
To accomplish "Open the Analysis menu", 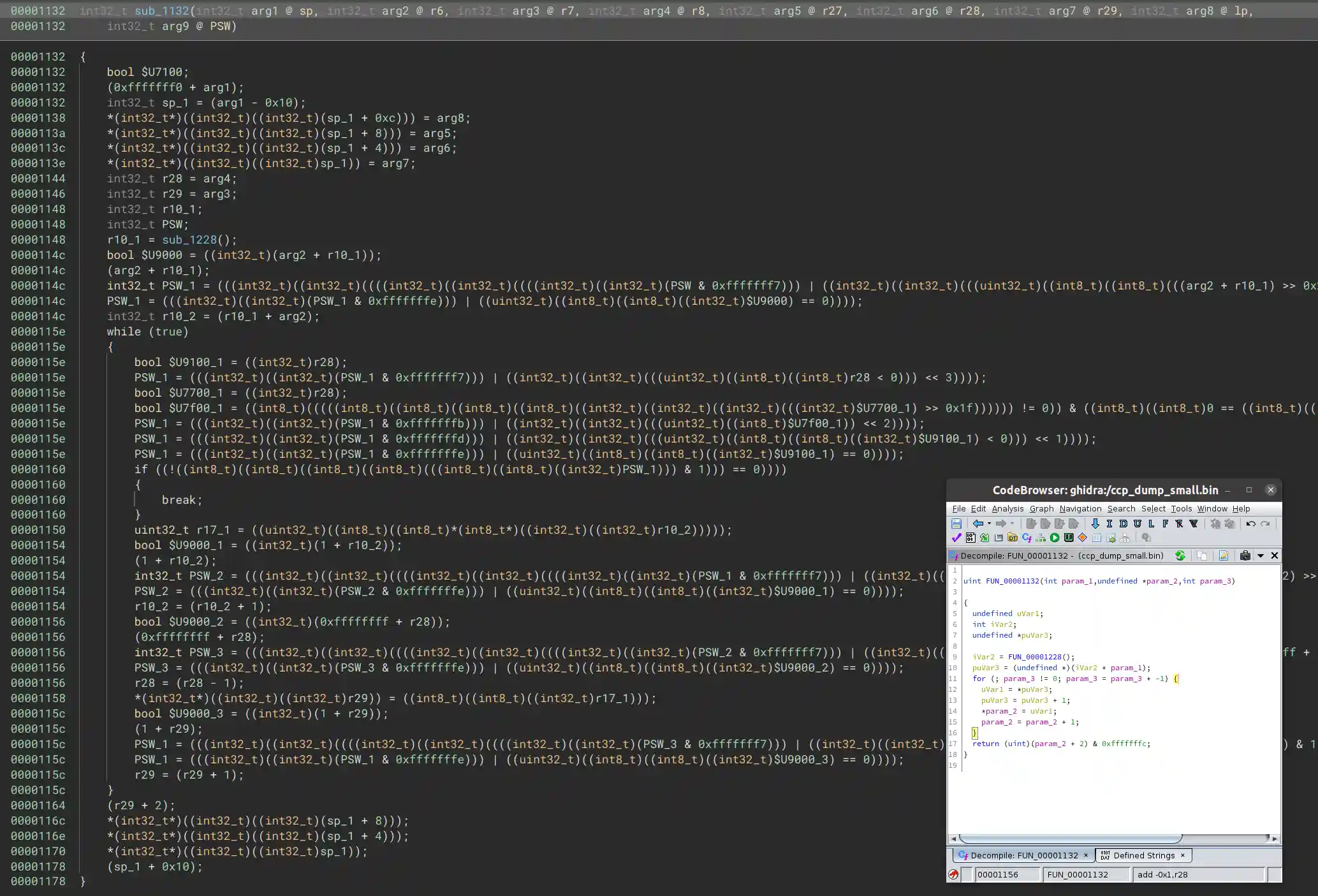I will (x=1007, y=508).
